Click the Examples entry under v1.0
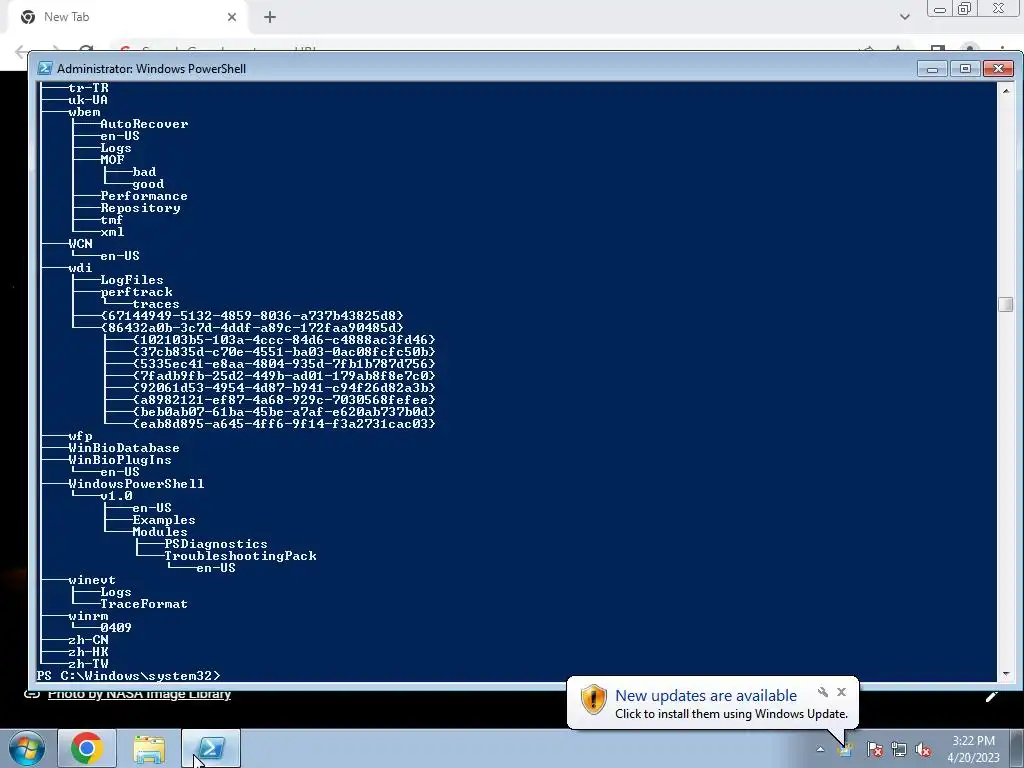Screen dimensions: 1024x768 tap(164, 520)
